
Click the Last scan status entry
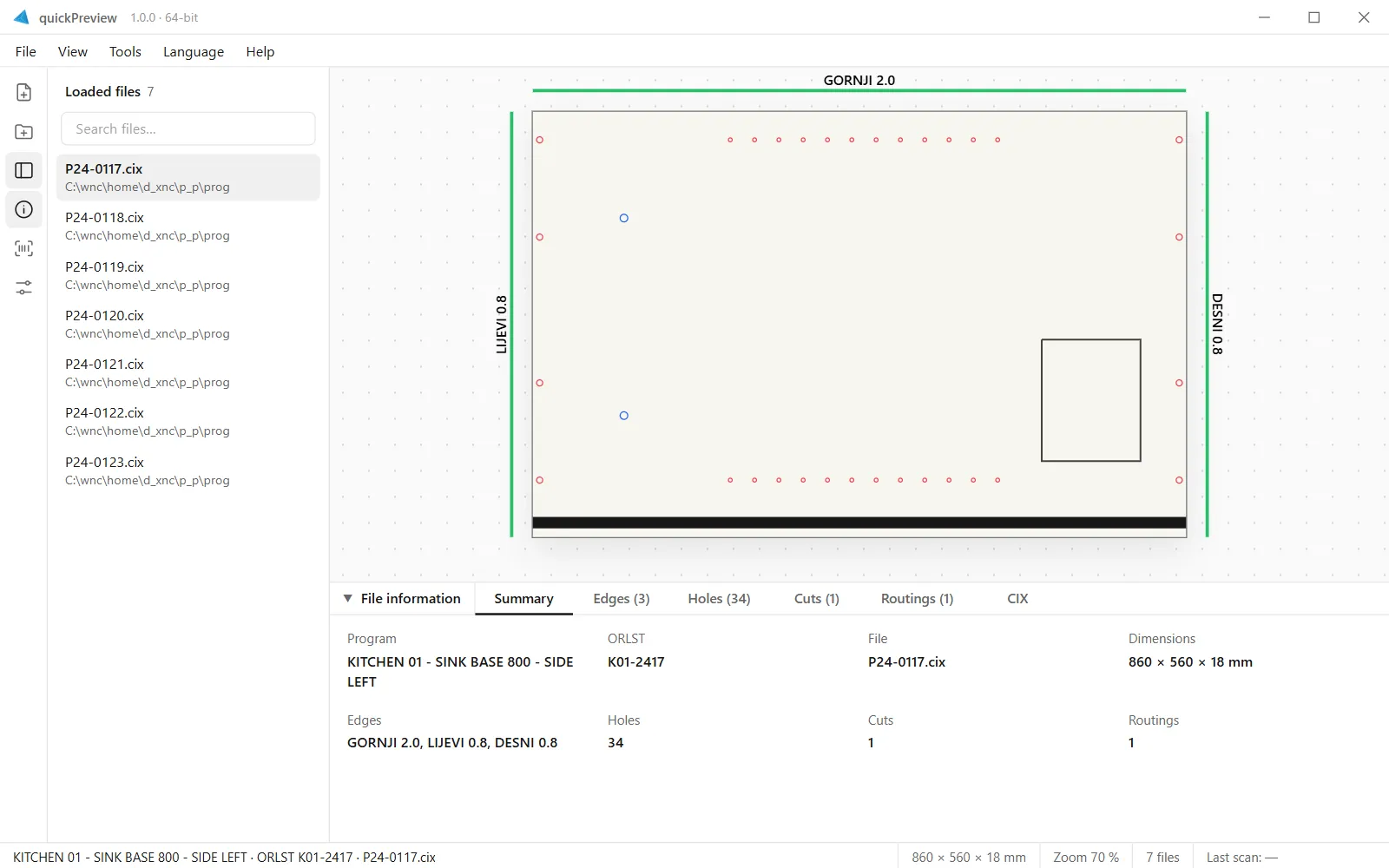pos(1242,857)
